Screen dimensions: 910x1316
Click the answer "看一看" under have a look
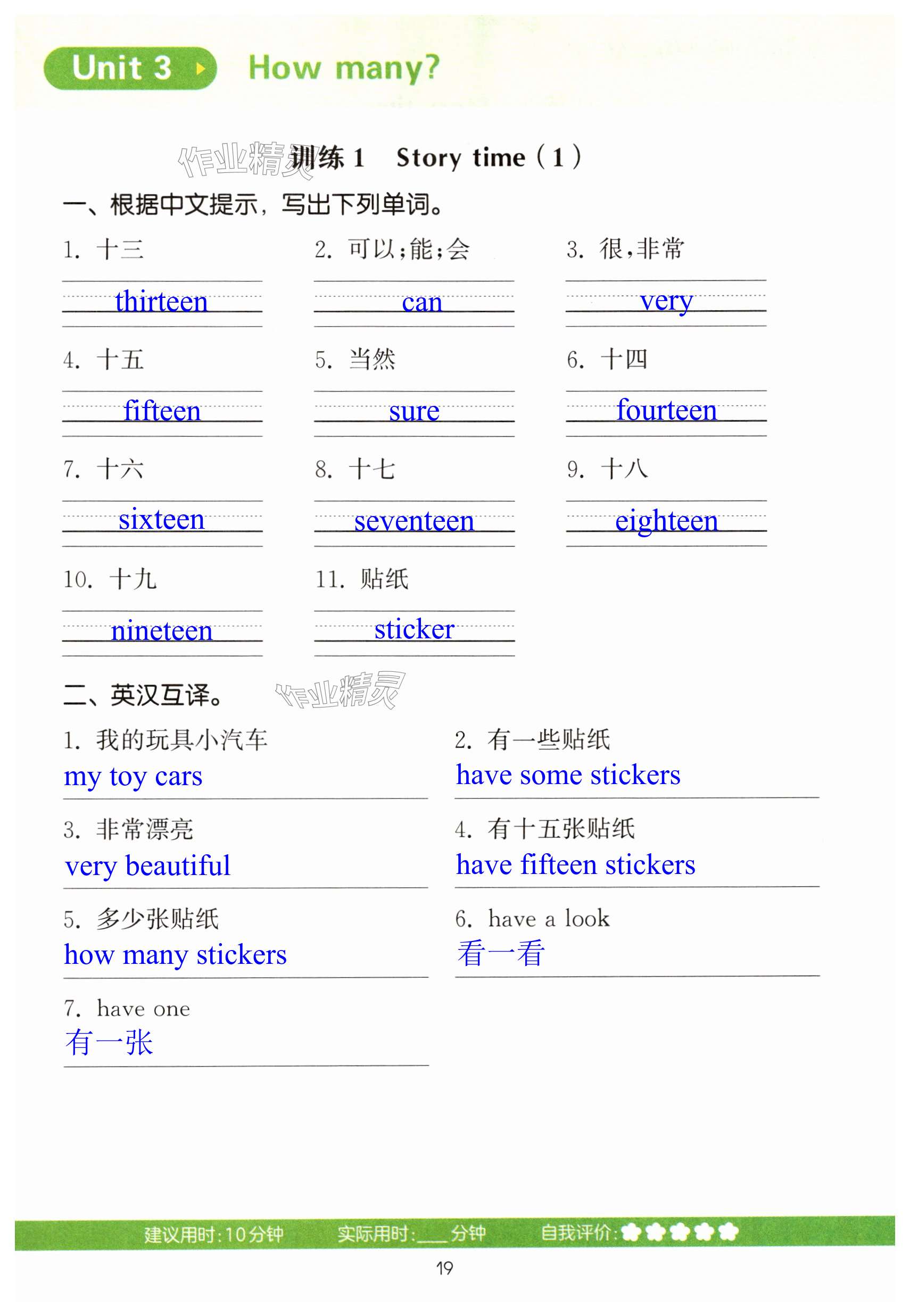[501, 954]
